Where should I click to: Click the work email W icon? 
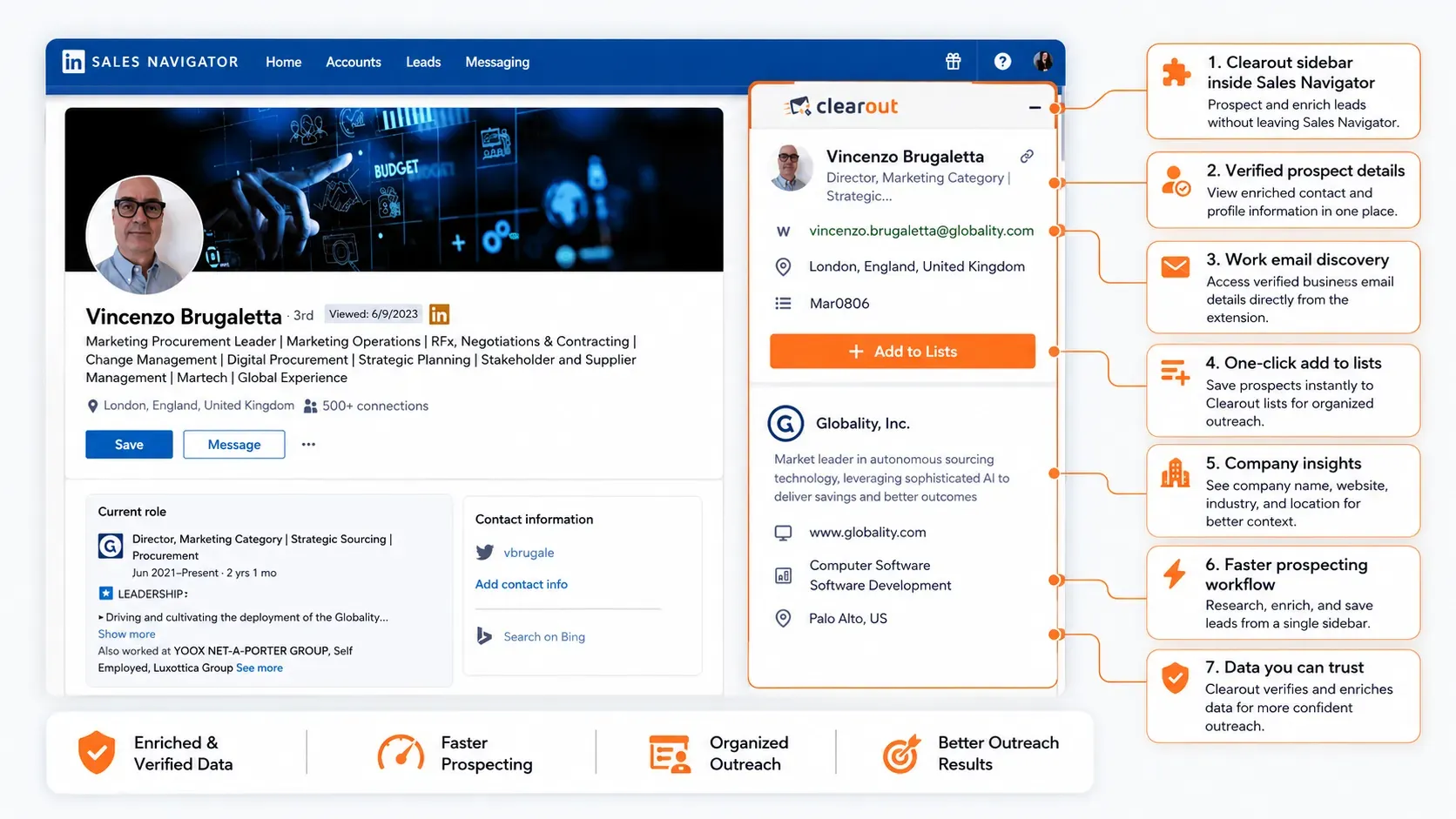784,232
